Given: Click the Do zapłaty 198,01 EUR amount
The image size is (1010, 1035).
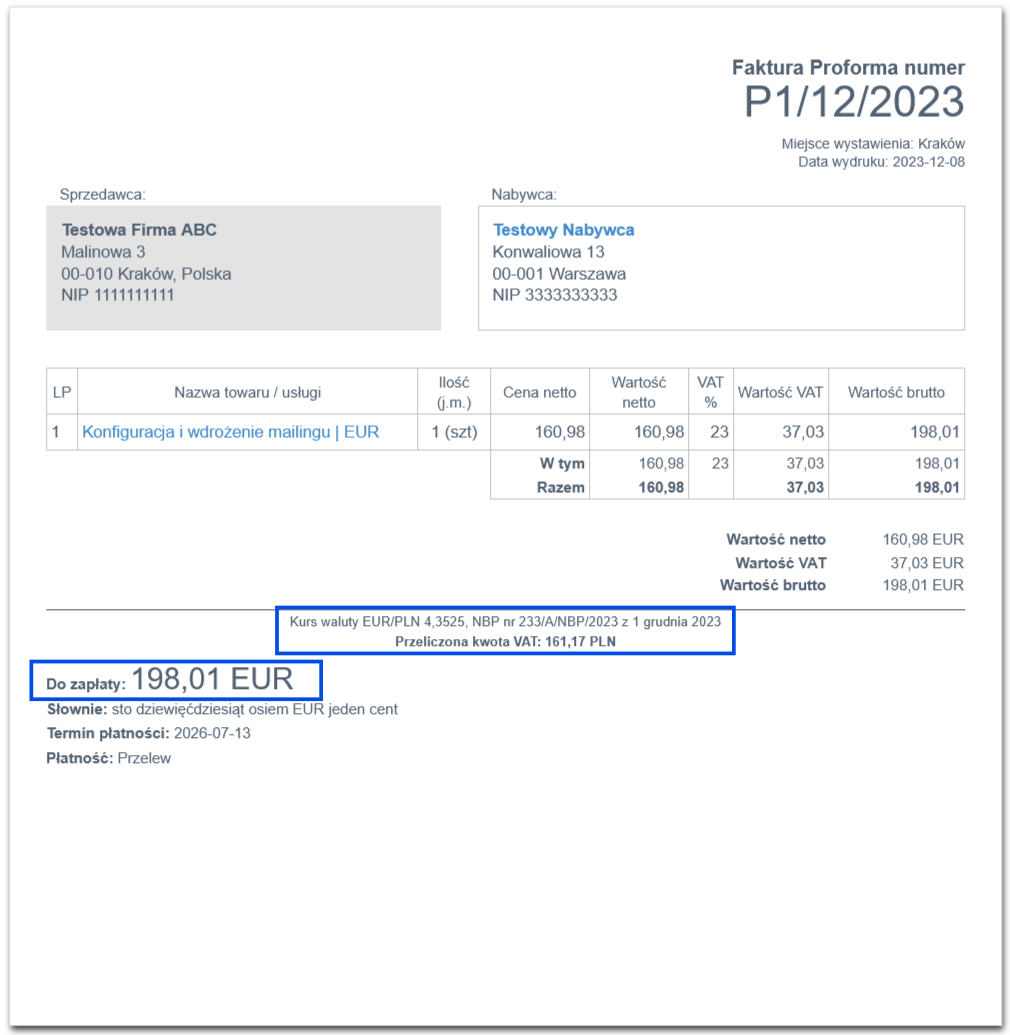Looking at the screenshot, I should click(213, 679).
